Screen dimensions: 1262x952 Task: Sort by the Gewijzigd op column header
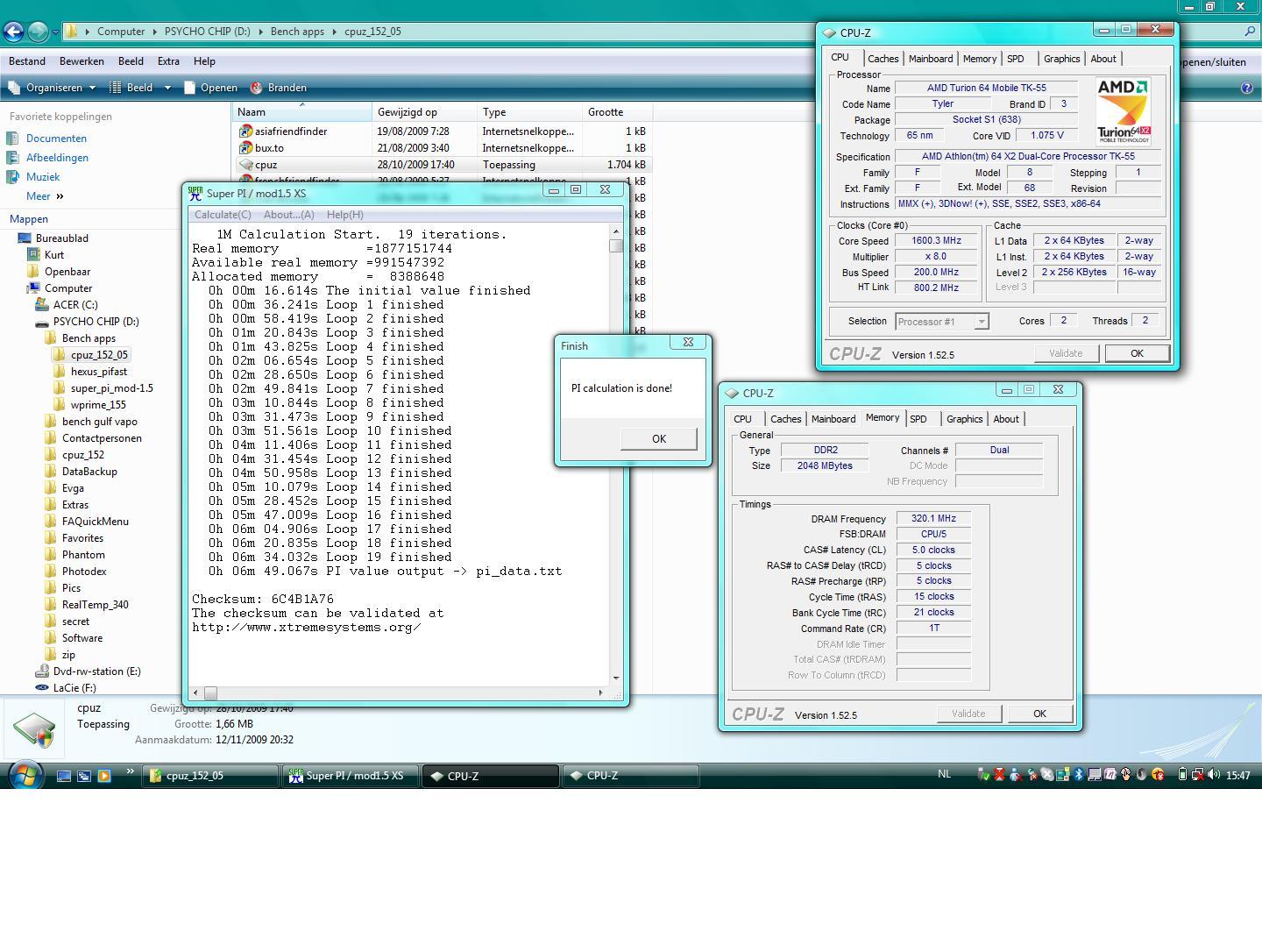425,112
